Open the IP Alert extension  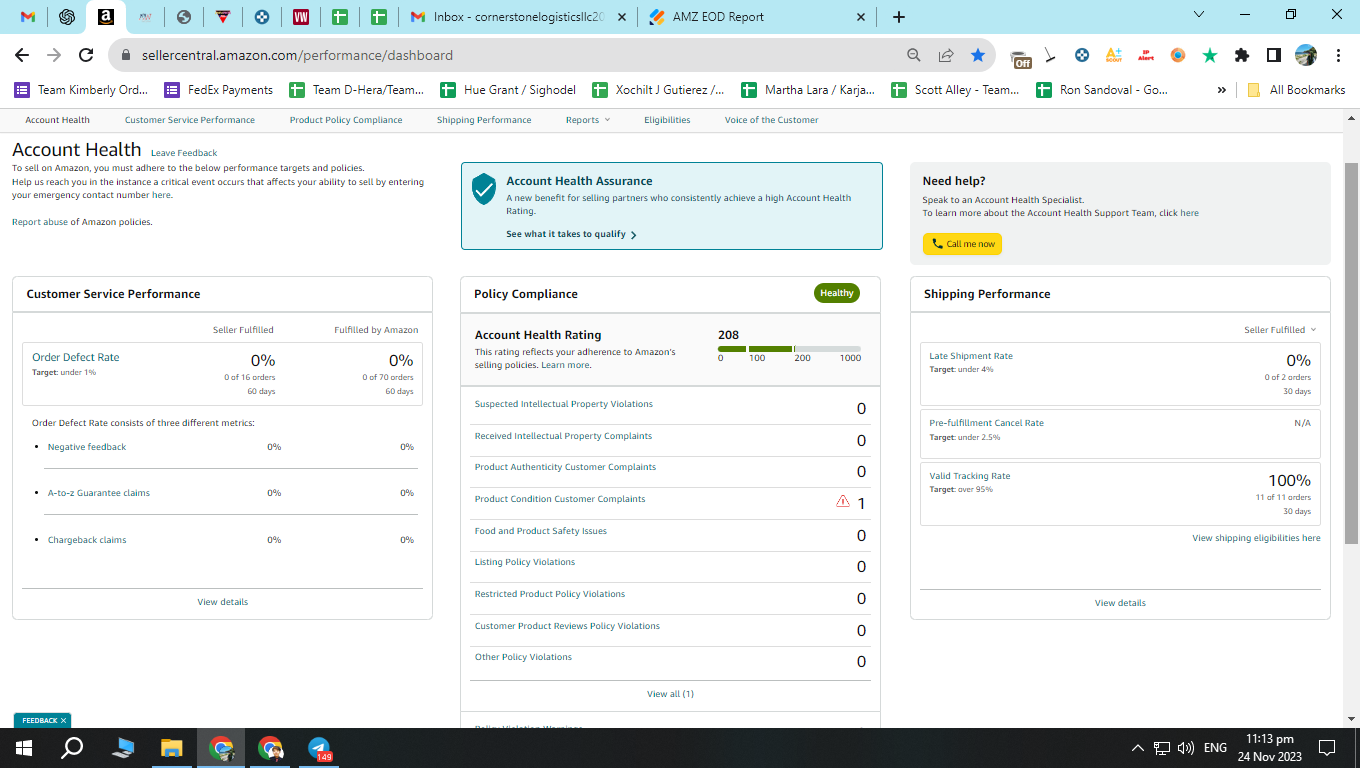point(1145,55)
